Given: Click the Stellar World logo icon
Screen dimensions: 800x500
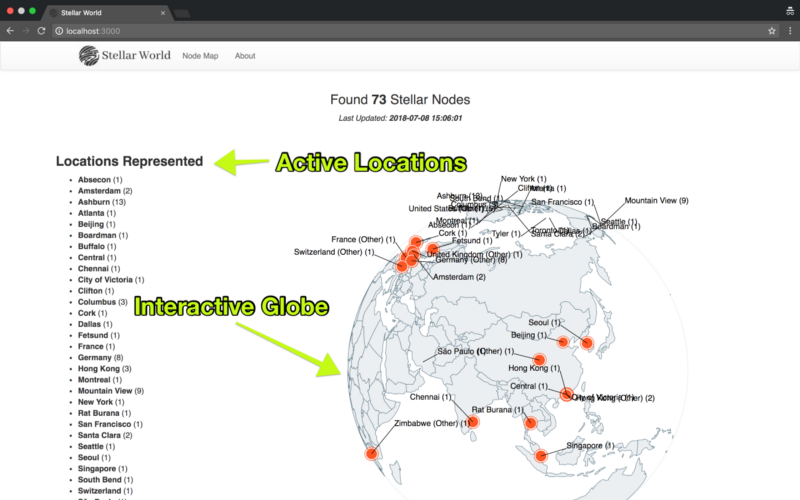Looking at the screenshot, I should click(x=89, y=56).
